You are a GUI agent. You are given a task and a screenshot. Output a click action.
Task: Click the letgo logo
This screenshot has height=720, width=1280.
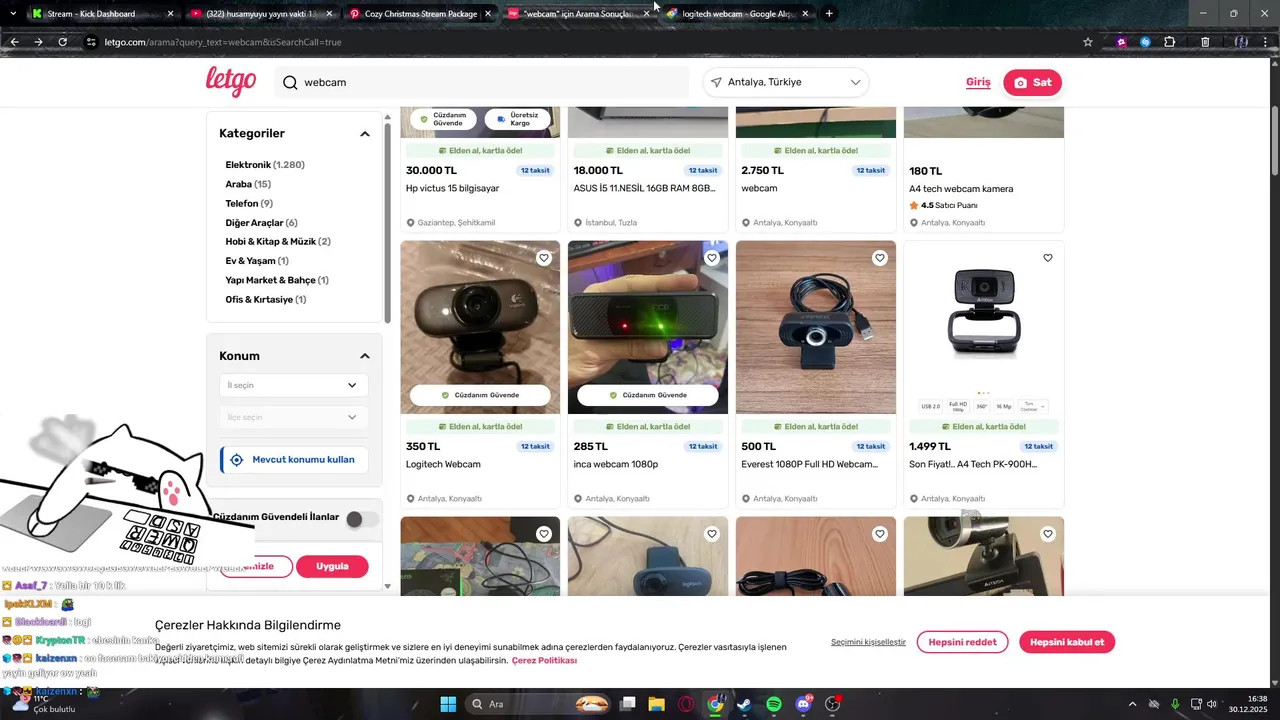coord(231,81)
